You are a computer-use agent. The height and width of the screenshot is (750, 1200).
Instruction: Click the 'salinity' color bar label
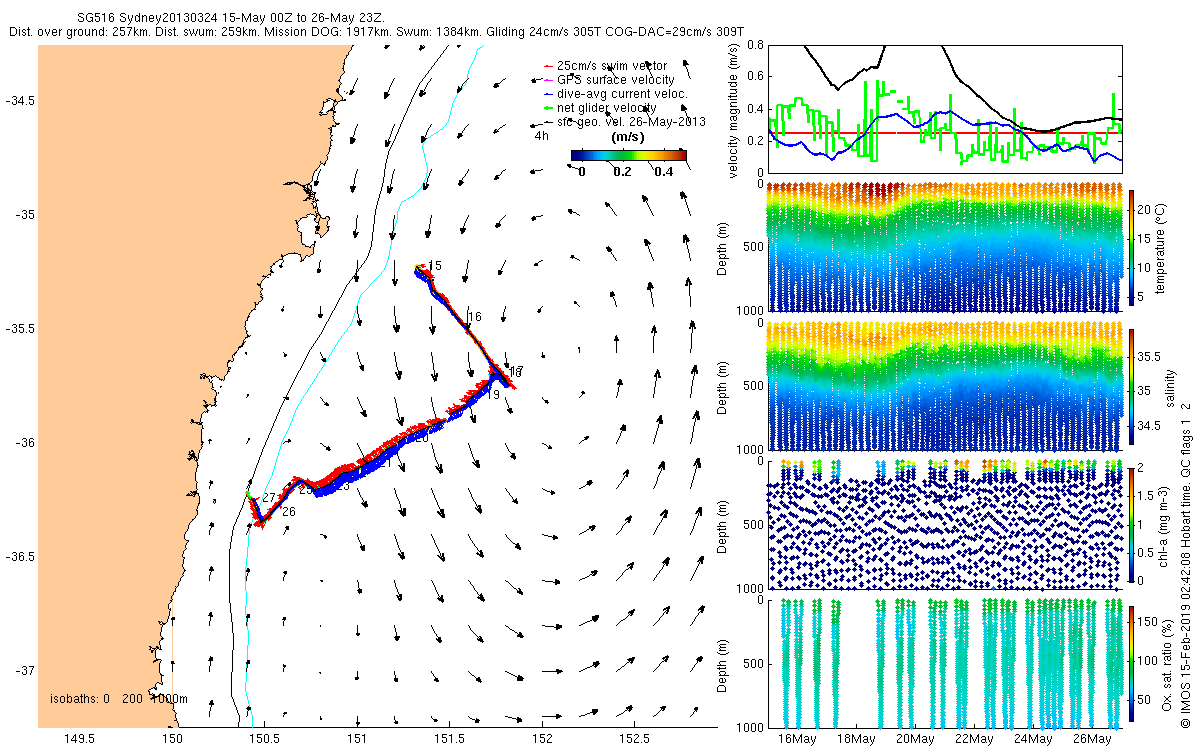point(1169,387)
